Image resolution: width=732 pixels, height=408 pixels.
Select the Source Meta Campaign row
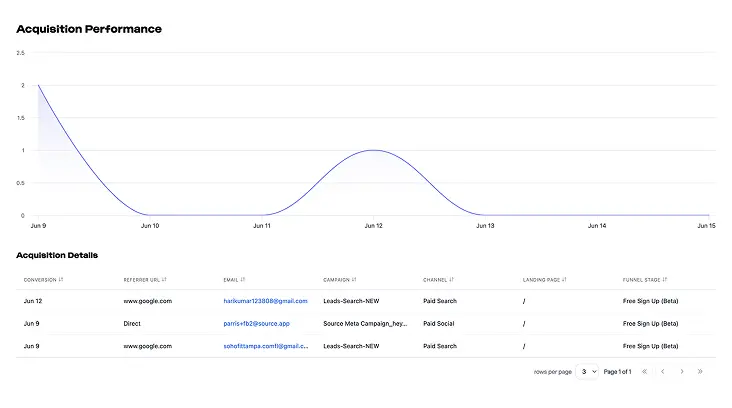point(366,324)
